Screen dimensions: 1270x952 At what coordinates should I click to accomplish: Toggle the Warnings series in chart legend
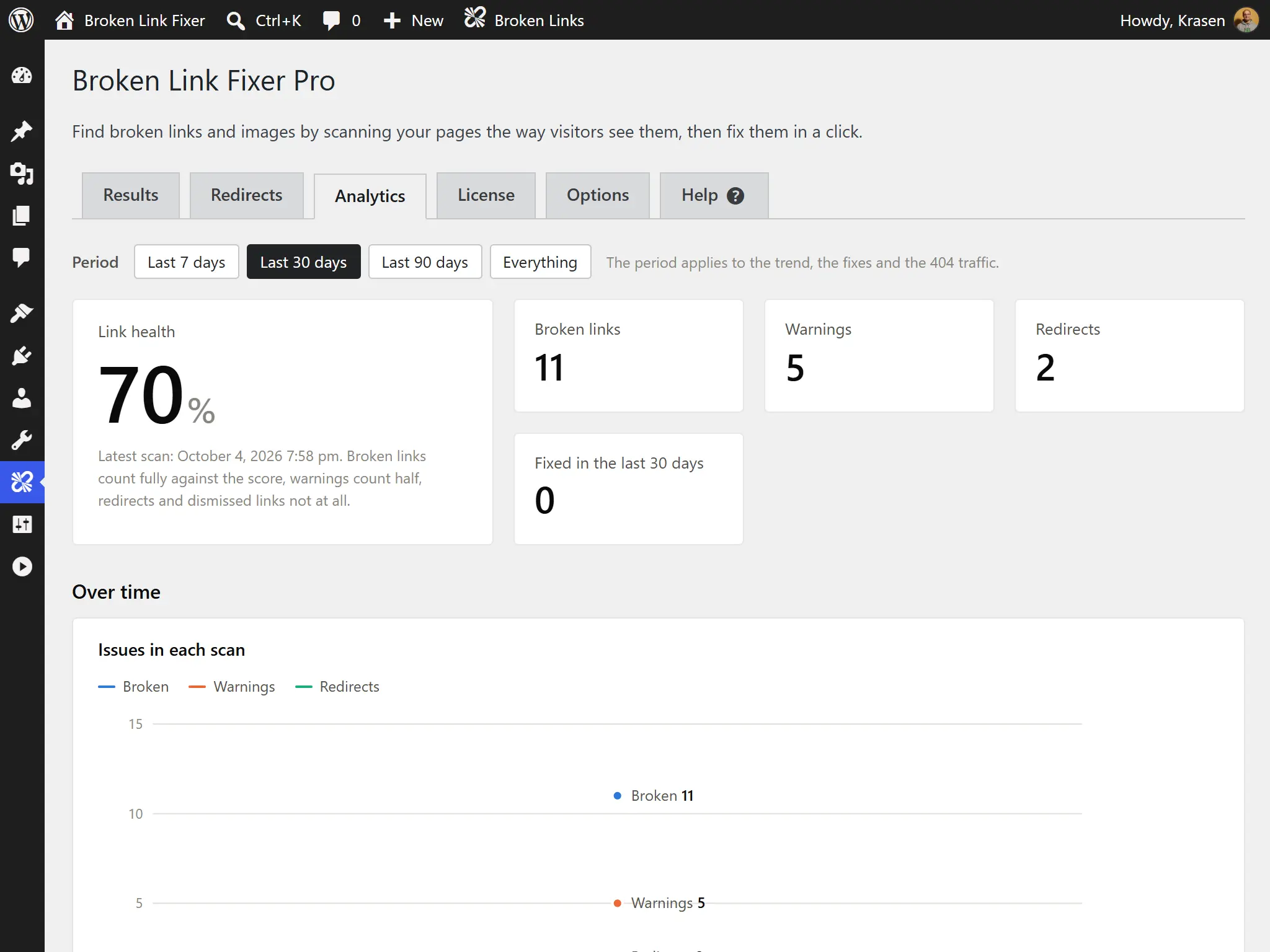point(232,687)
